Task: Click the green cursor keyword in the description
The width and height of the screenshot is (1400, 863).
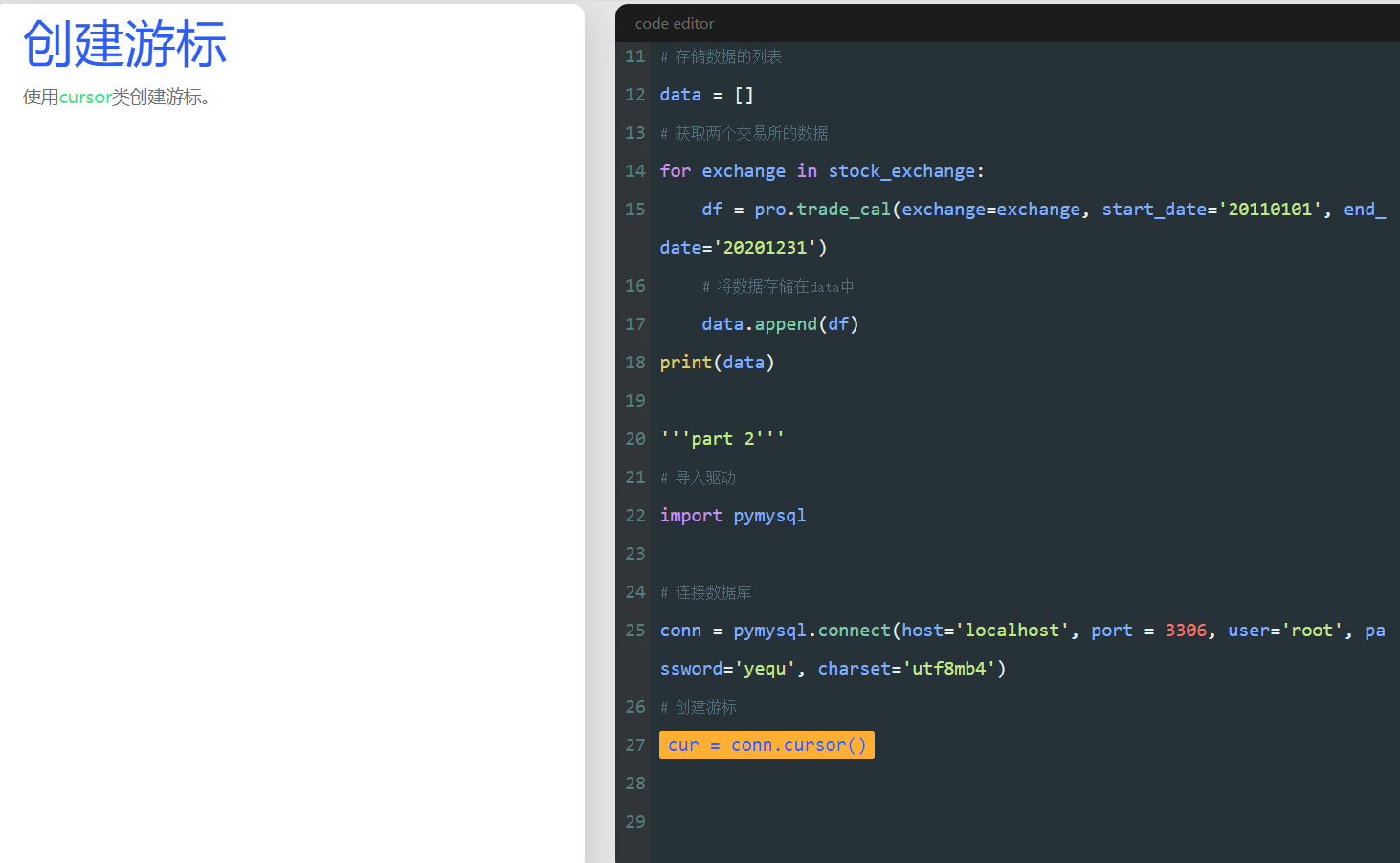Action: coord(85,97)
